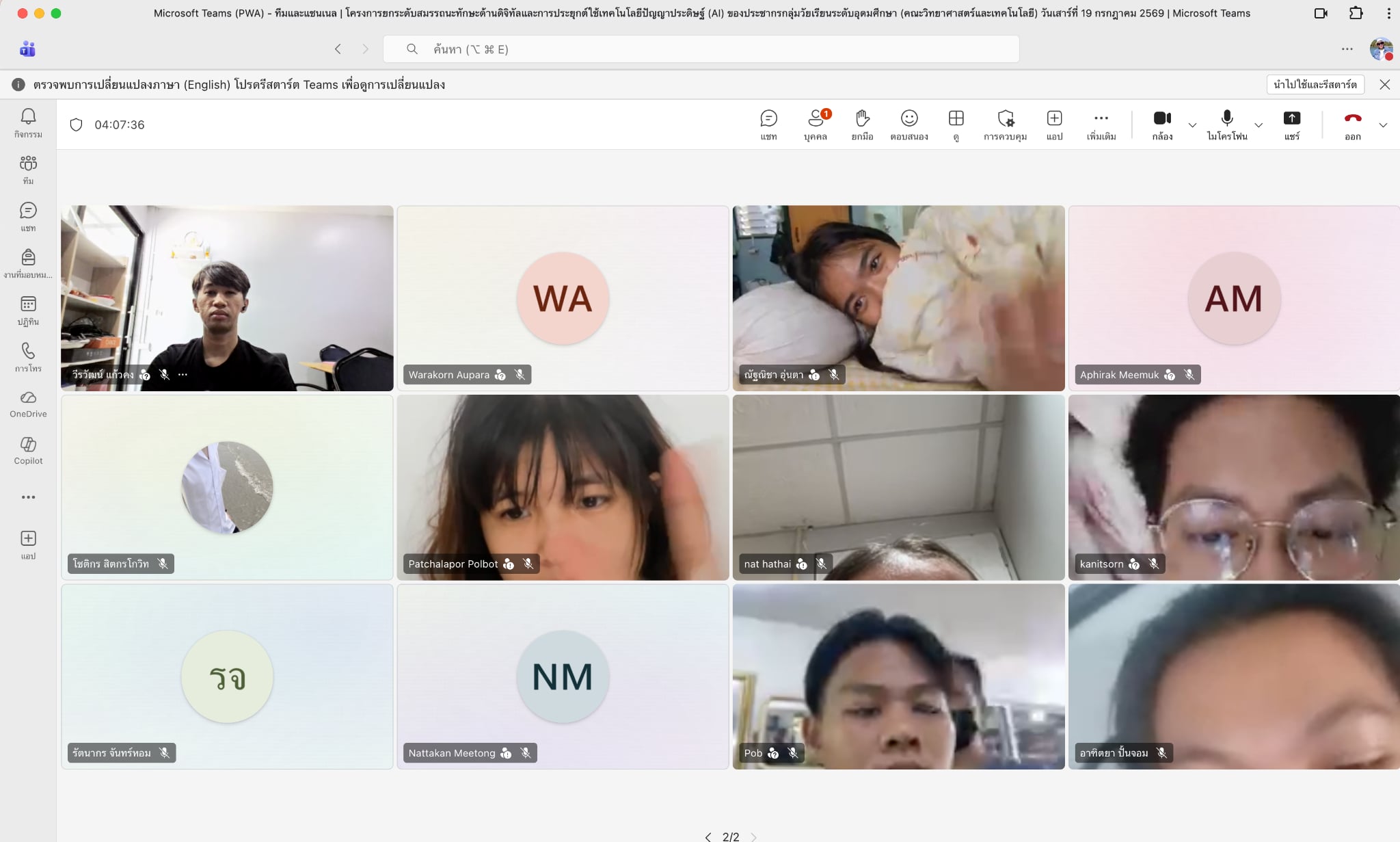
Task: Open the more actions menu in toolbar
Action: 1101,125
